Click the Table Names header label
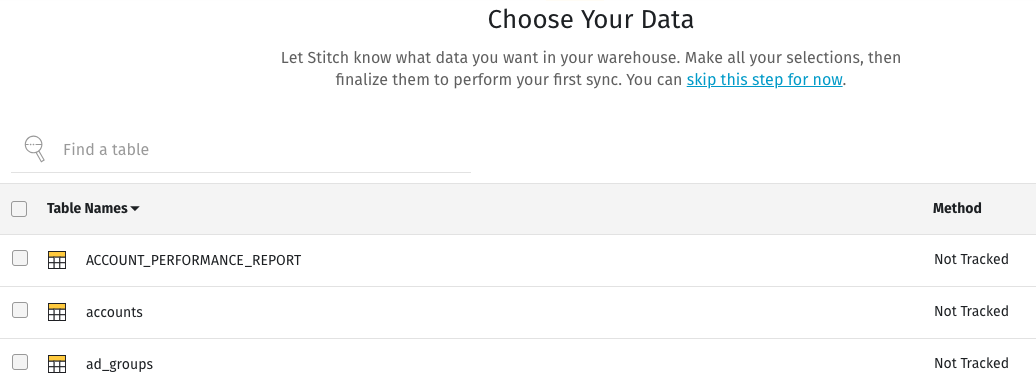Viewport: 1036px width, 386px height. 87,208
